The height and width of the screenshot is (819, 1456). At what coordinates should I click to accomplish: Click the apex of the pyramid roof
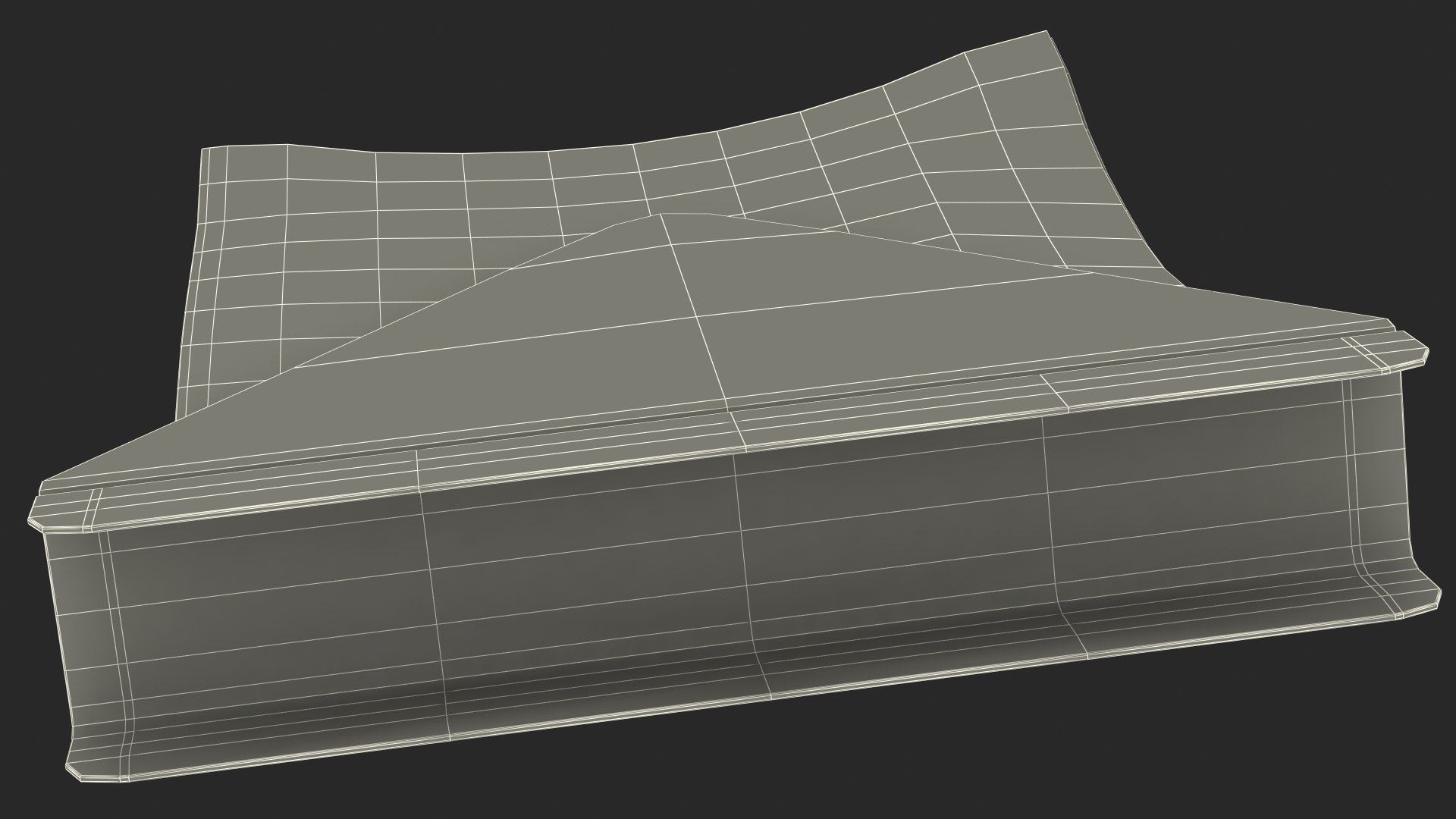(662, 215)
